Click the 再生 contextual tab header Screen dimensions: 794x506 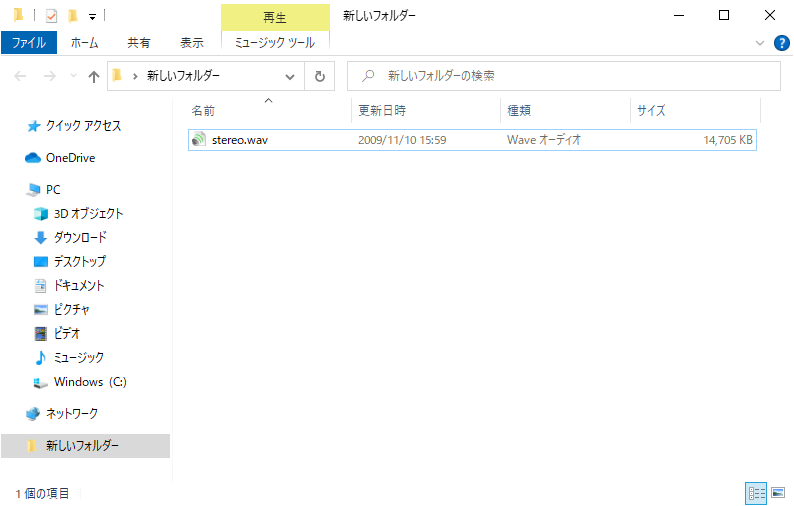point(275,18)
